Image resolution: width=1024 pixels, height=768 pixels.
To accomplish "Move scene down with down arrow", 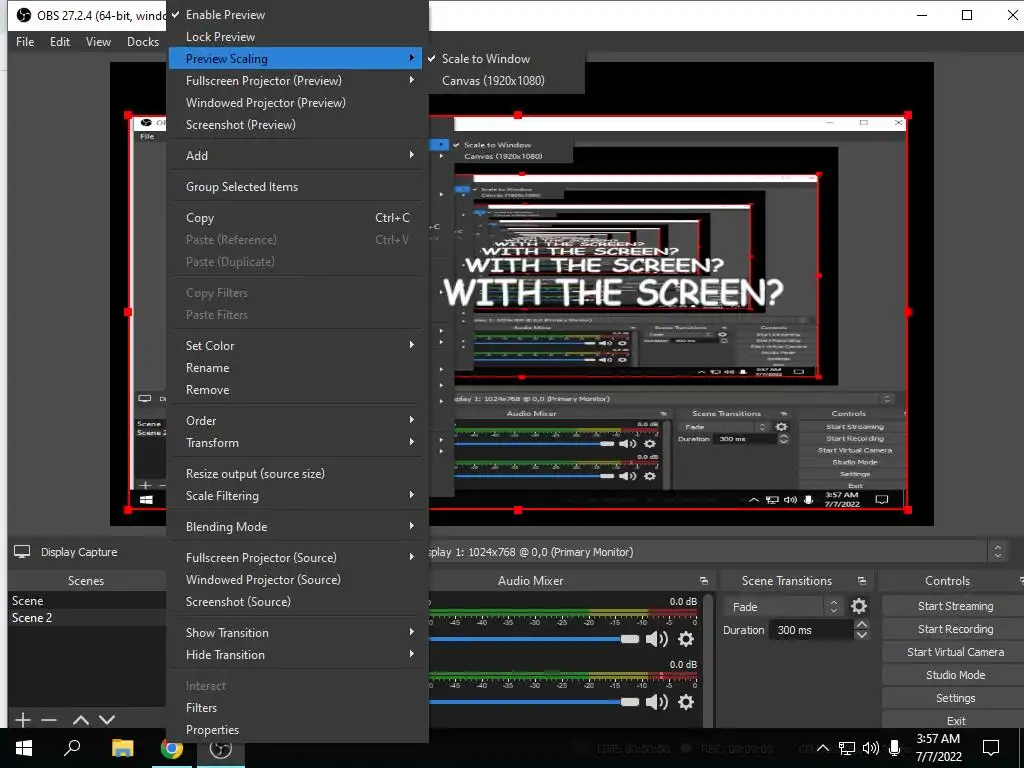I will click(107, 720).
